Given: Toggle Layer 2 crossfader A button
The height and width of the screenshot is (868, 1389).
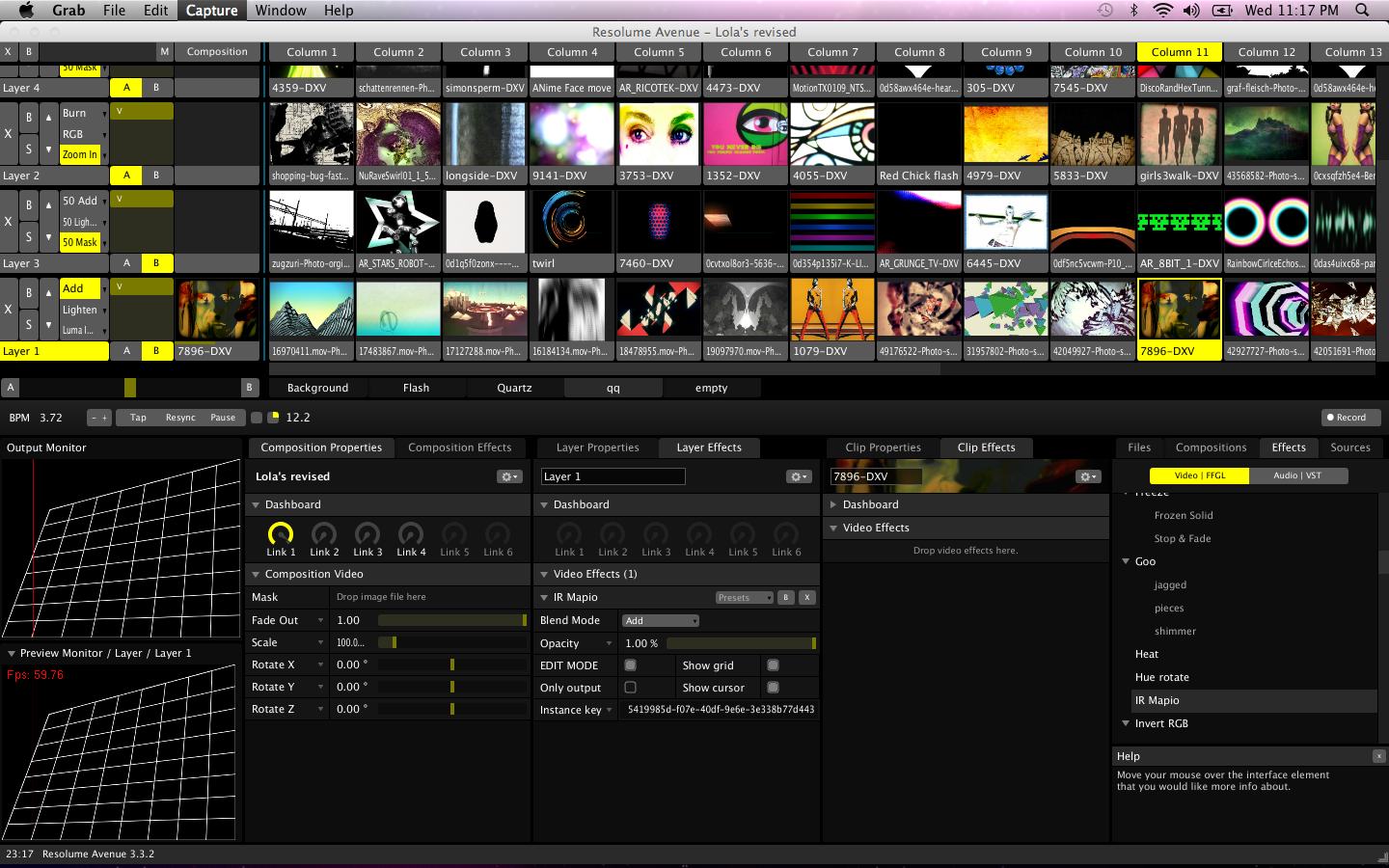Looking at the screenshot, I should 126,176.
